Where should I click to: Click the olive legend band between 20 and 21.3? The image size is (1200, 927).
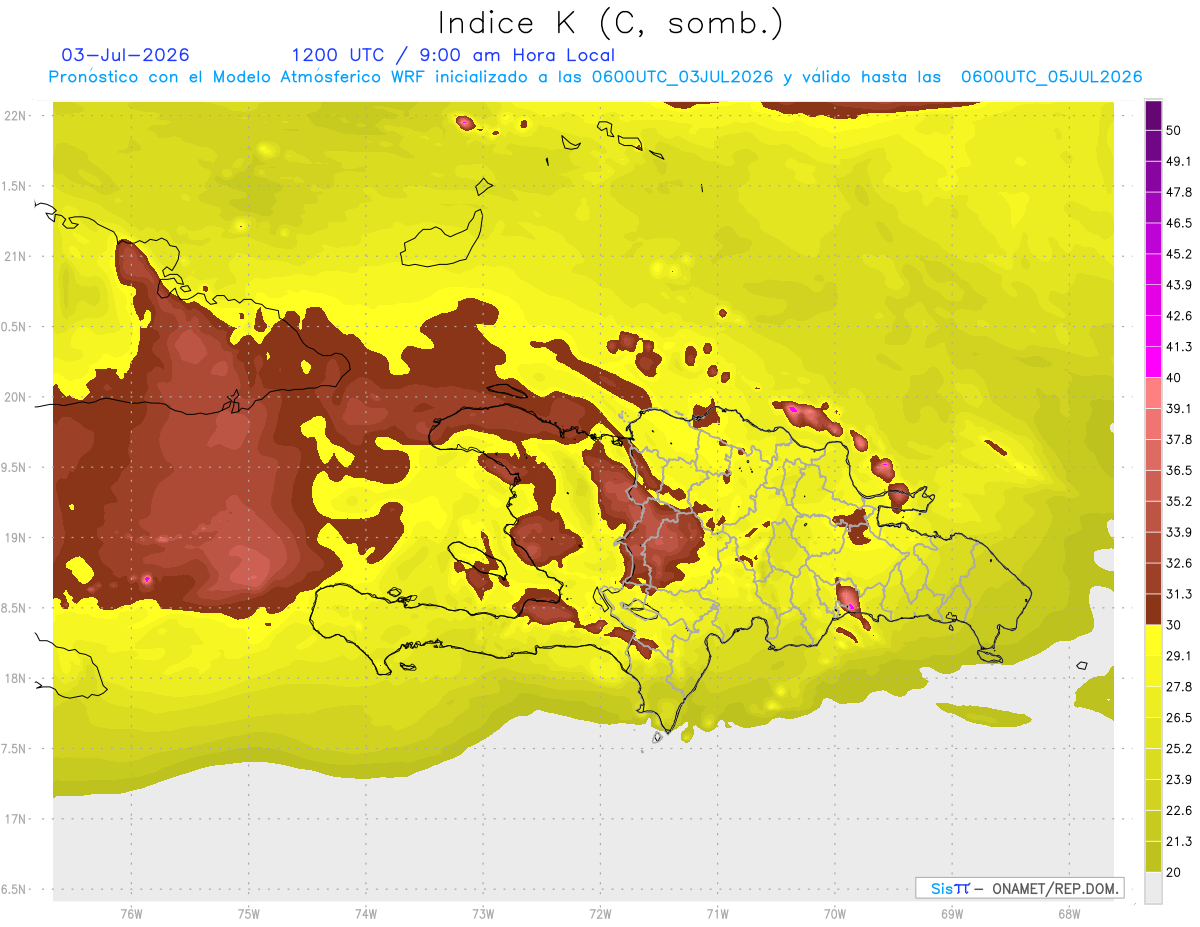tap(1153, 857)
